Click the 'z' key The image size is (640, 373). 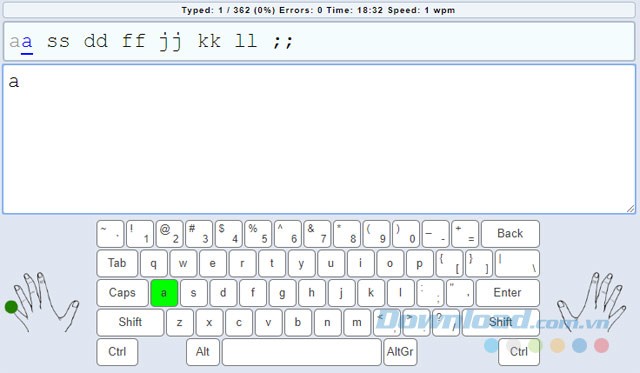[x=180, y=322]
